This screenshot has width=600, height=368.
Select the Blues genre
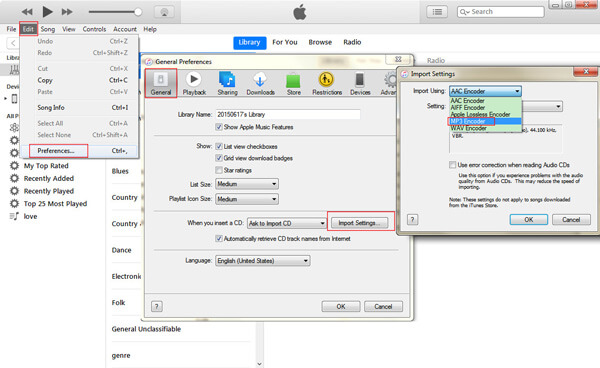(x=120, y=171)
